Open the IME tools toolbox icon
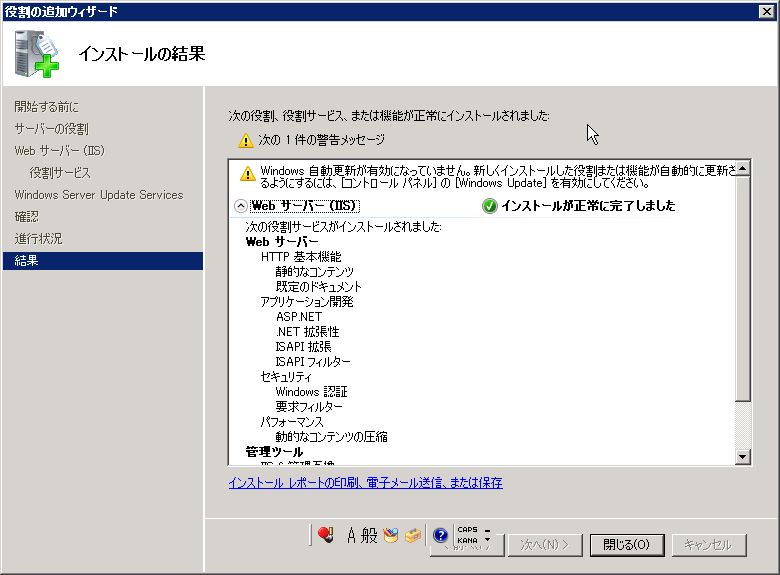 [412, 536]
